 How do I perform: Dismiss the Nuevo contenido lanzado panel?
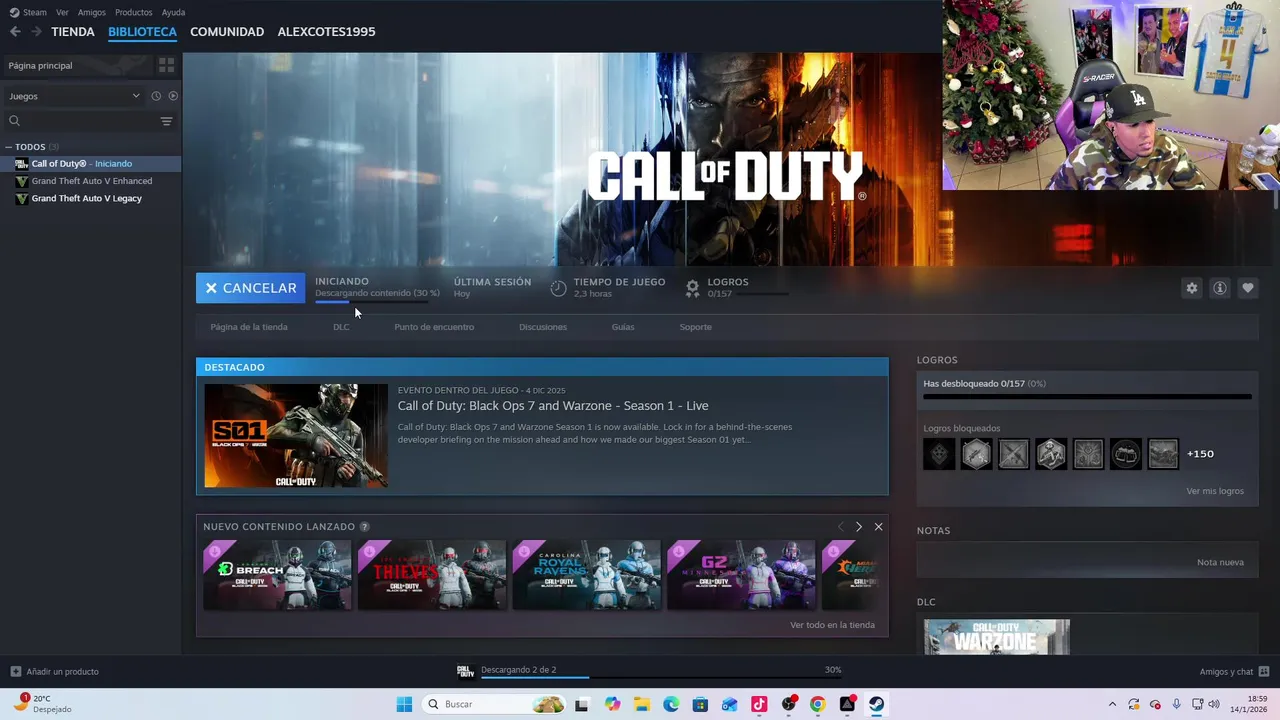878,526
